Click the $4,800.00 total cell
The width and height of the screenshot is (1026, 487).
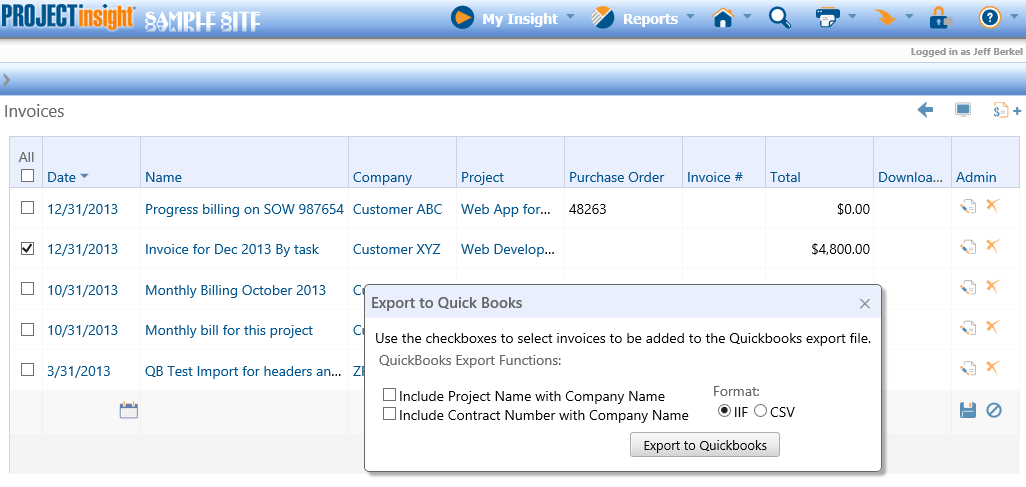point(840,249)
